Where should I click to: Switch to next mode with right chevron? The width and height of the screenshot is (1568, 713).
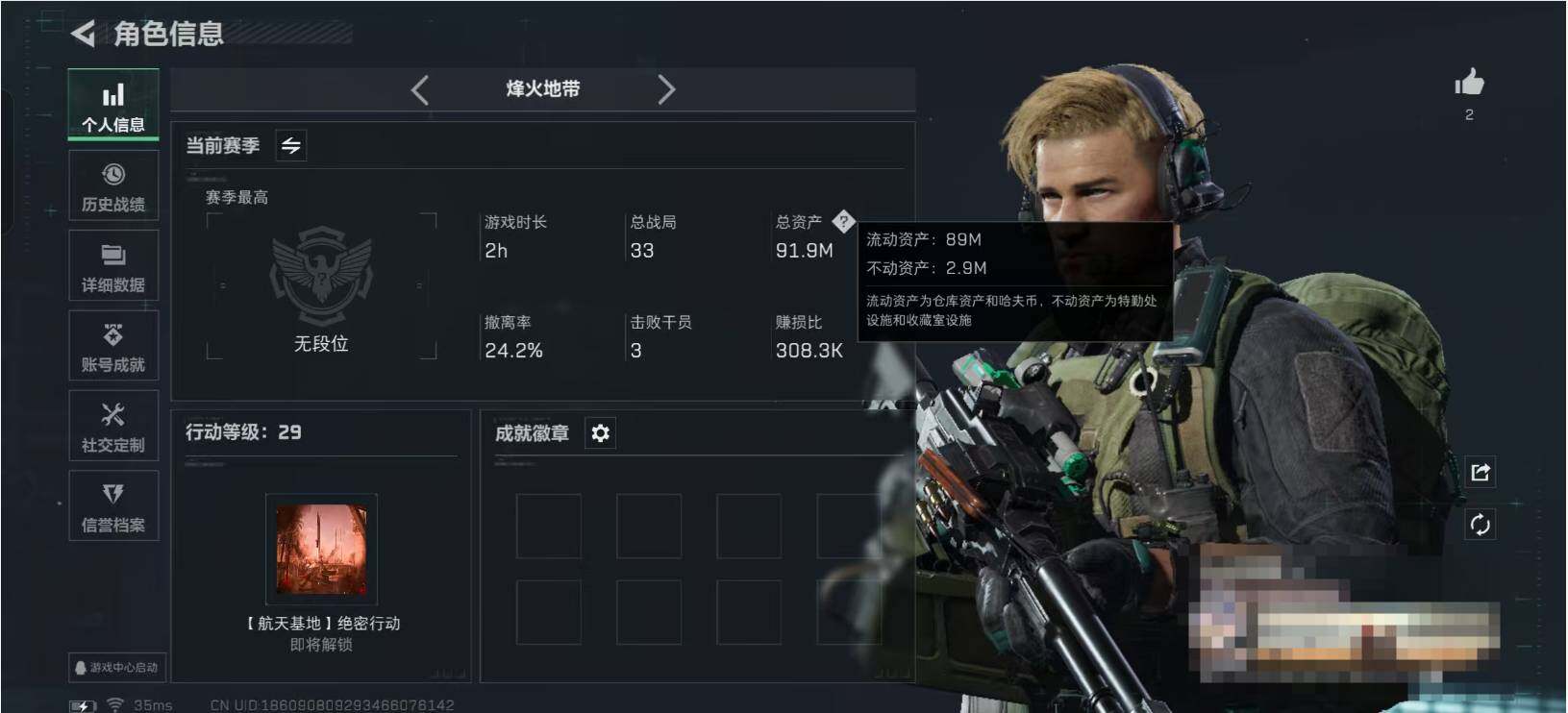[x=666, y=89]
